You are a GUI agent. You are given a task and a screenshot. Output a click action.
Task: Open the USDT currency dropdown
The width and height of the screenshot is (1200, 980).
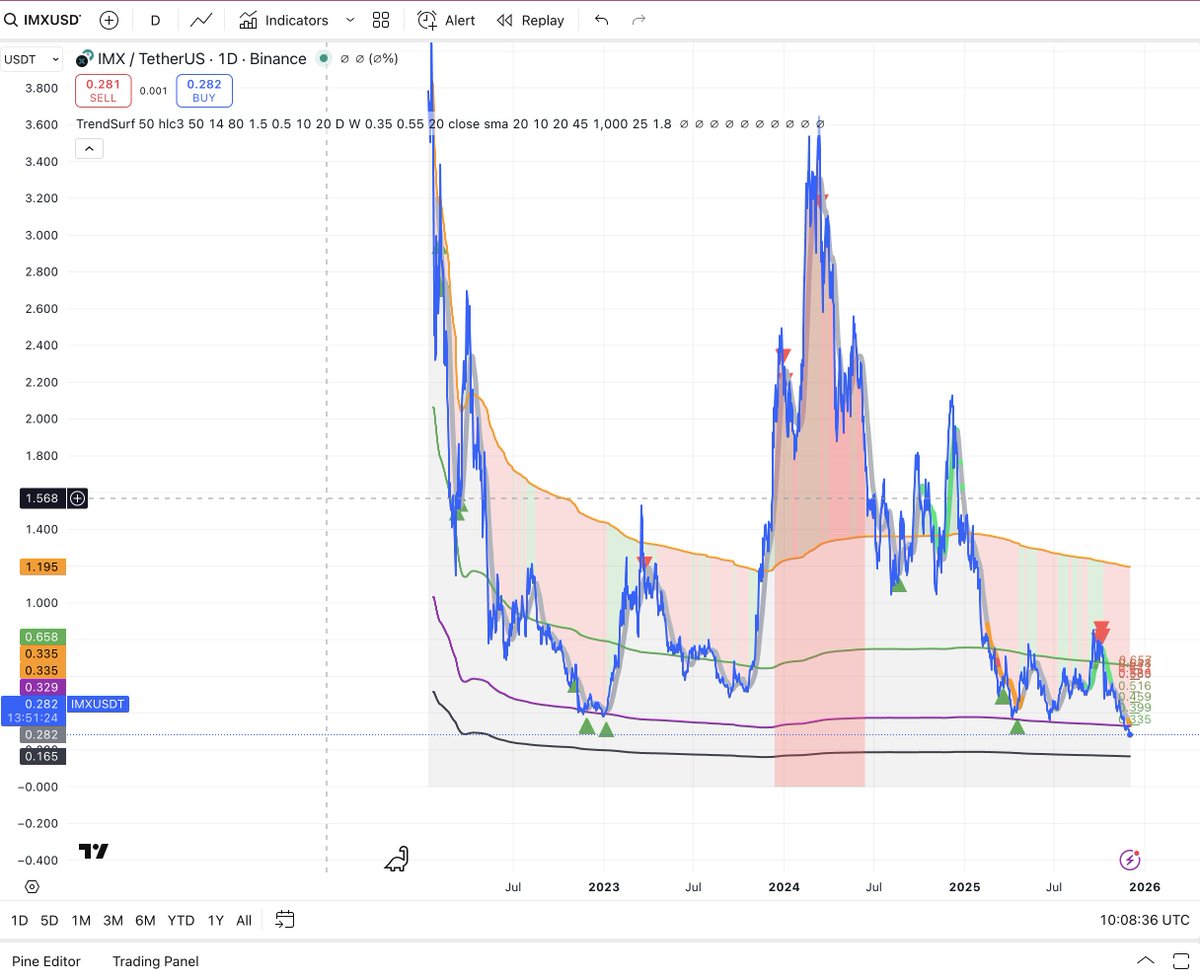click(31, 59)
